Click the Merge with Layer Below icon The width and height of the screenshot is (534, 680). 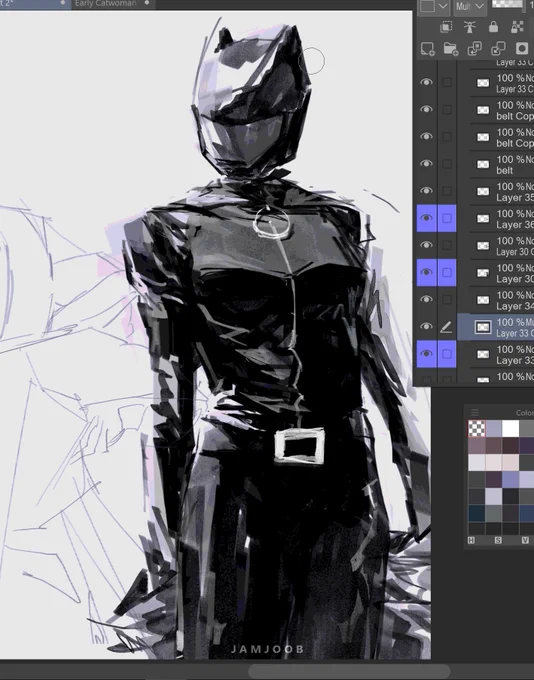[x=498, y=49]
